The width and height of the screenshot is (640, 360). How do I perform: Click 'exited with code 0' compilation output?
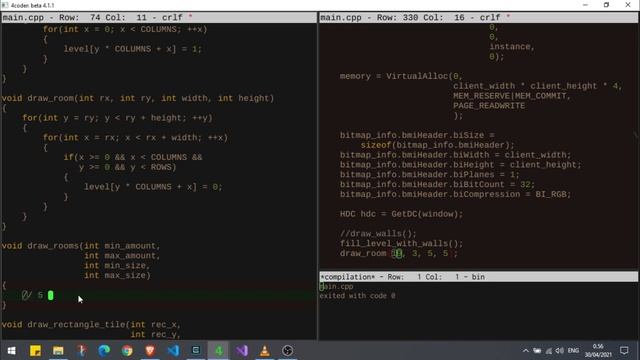pyautogui.click(x=358, y=296)
